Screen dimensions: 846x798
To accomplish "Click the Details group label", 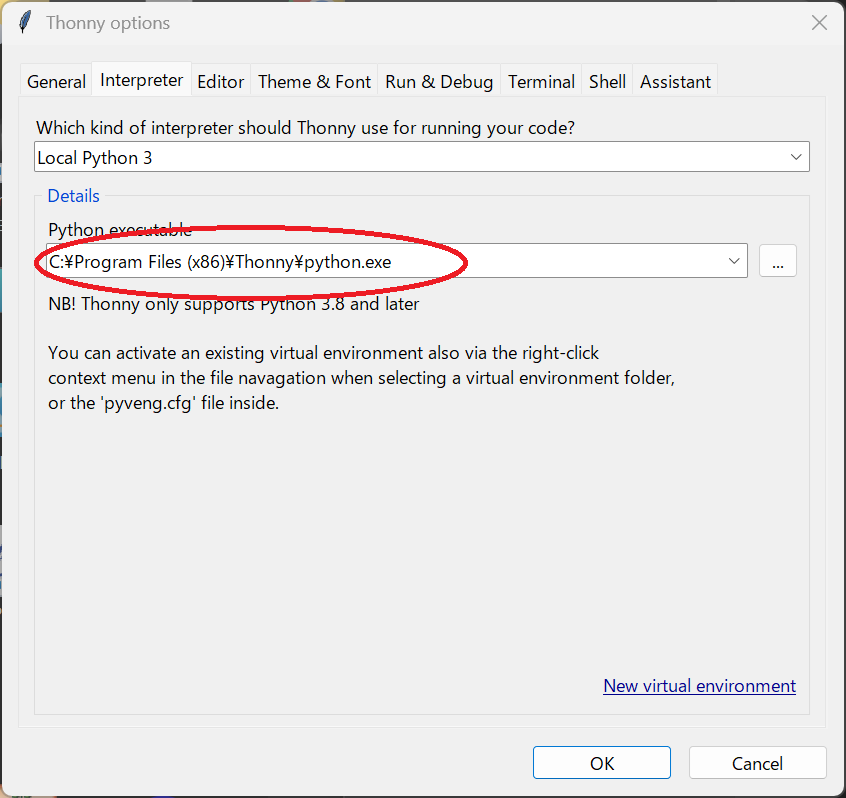I will (x=73, y=195).
